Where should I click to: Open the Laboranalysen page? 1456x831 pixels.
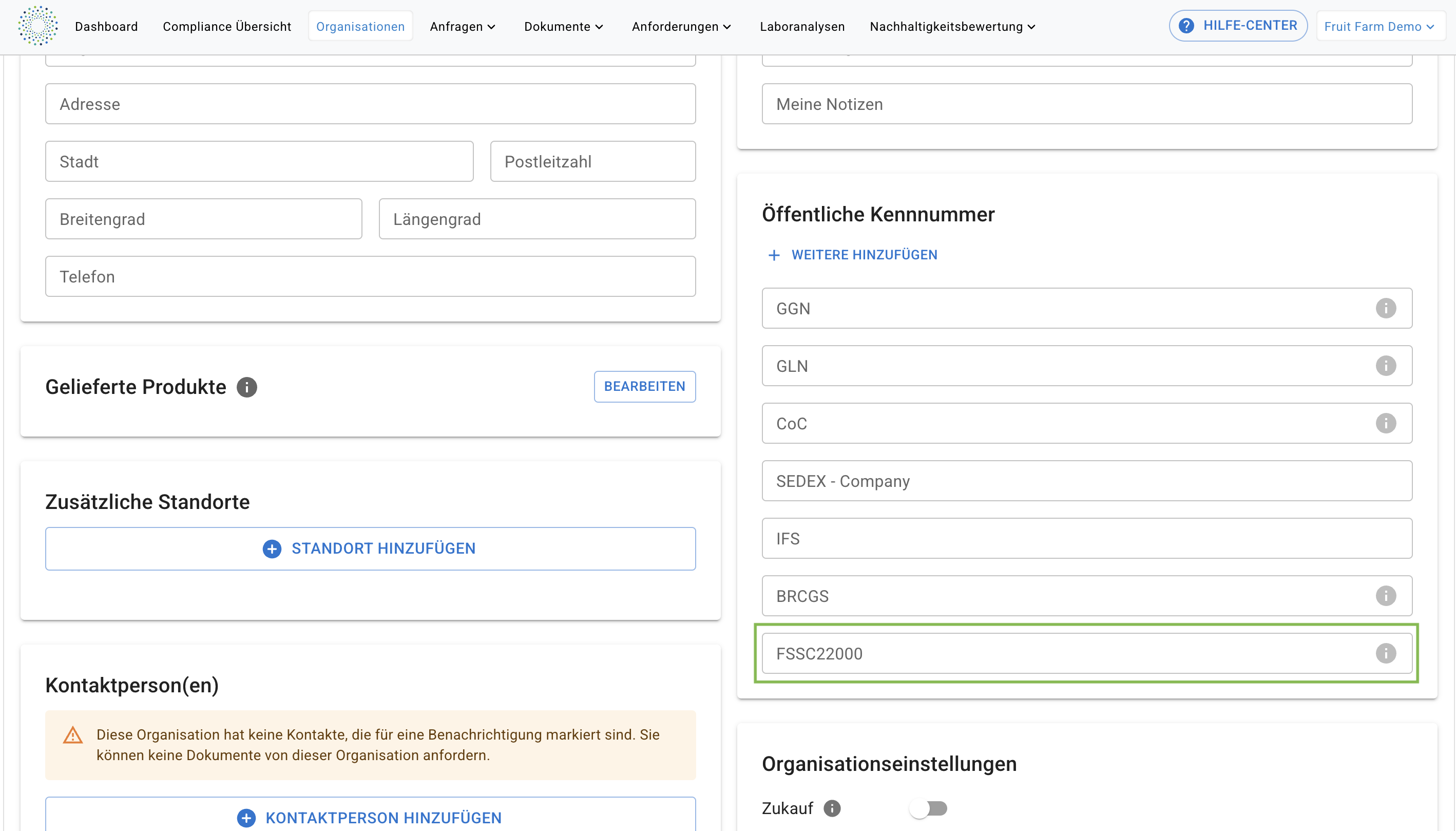(801, 26)
